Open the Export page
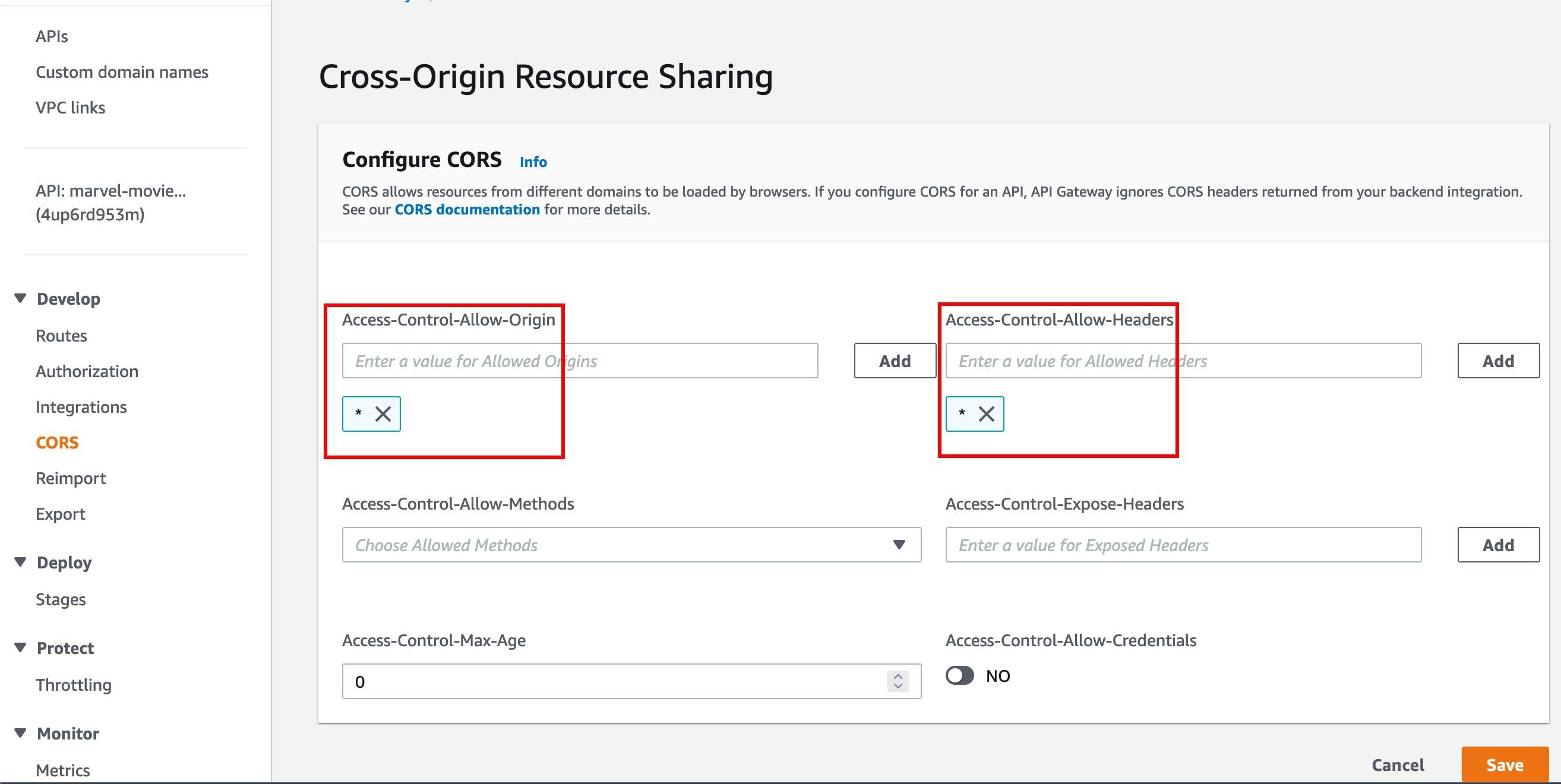 [60, 514]
